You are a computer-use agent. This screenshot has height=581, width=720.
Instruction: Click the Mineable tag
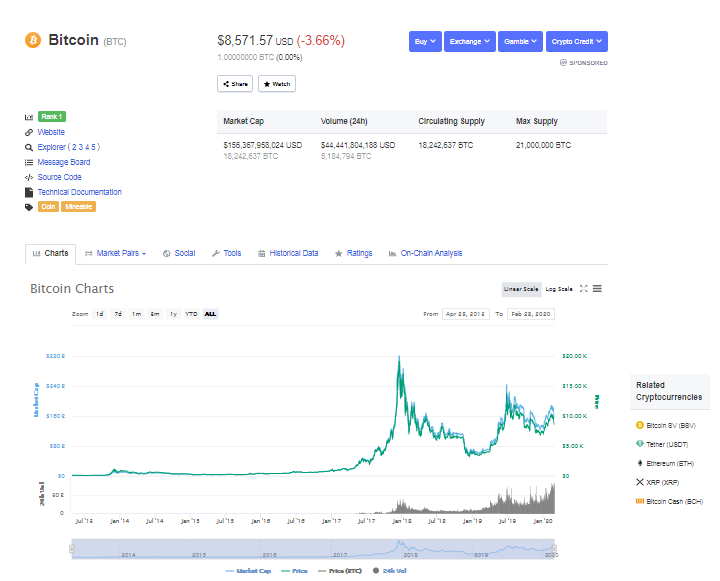pos(79,207)
